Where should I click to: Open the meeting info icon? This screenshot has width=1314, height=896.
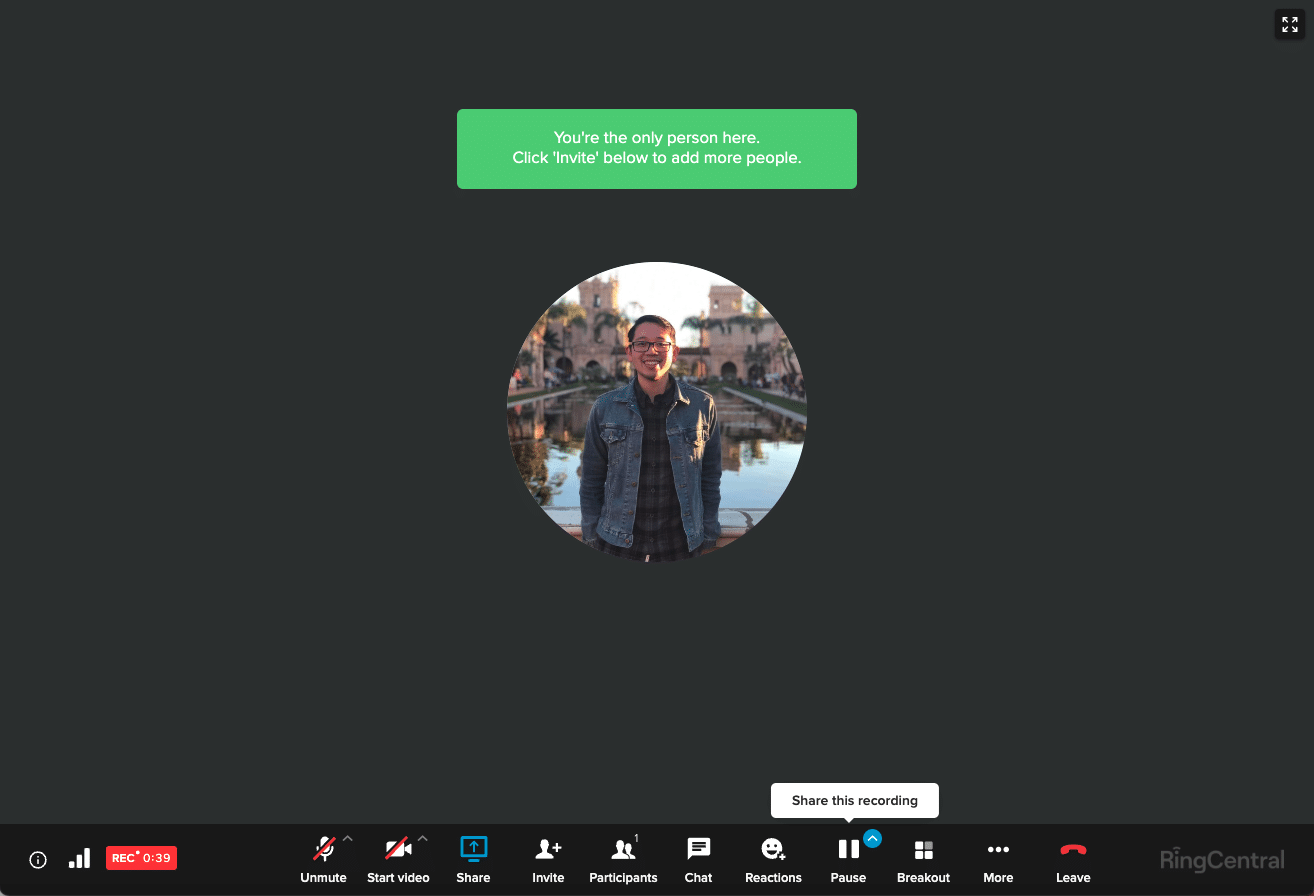pos(38,859)
